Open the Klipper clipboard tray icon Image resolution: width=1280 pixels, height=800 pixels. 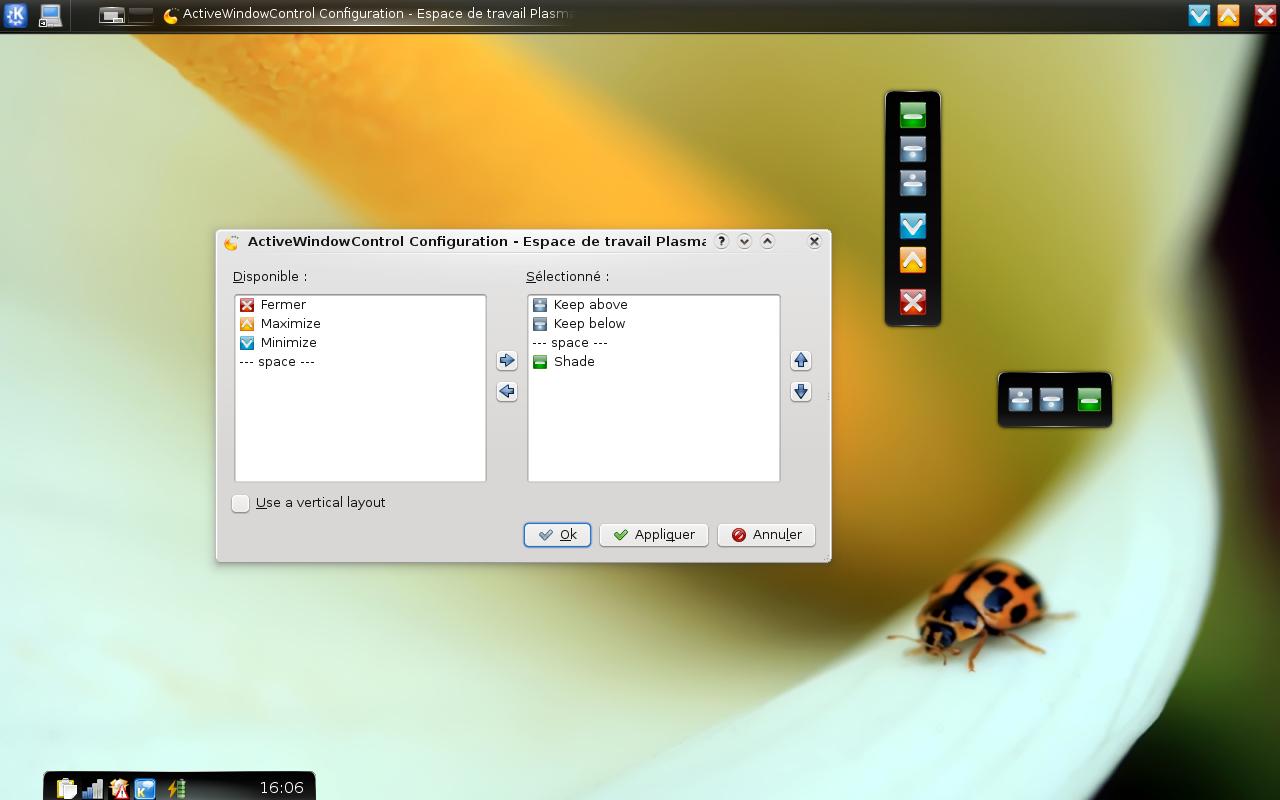point(66,788)
